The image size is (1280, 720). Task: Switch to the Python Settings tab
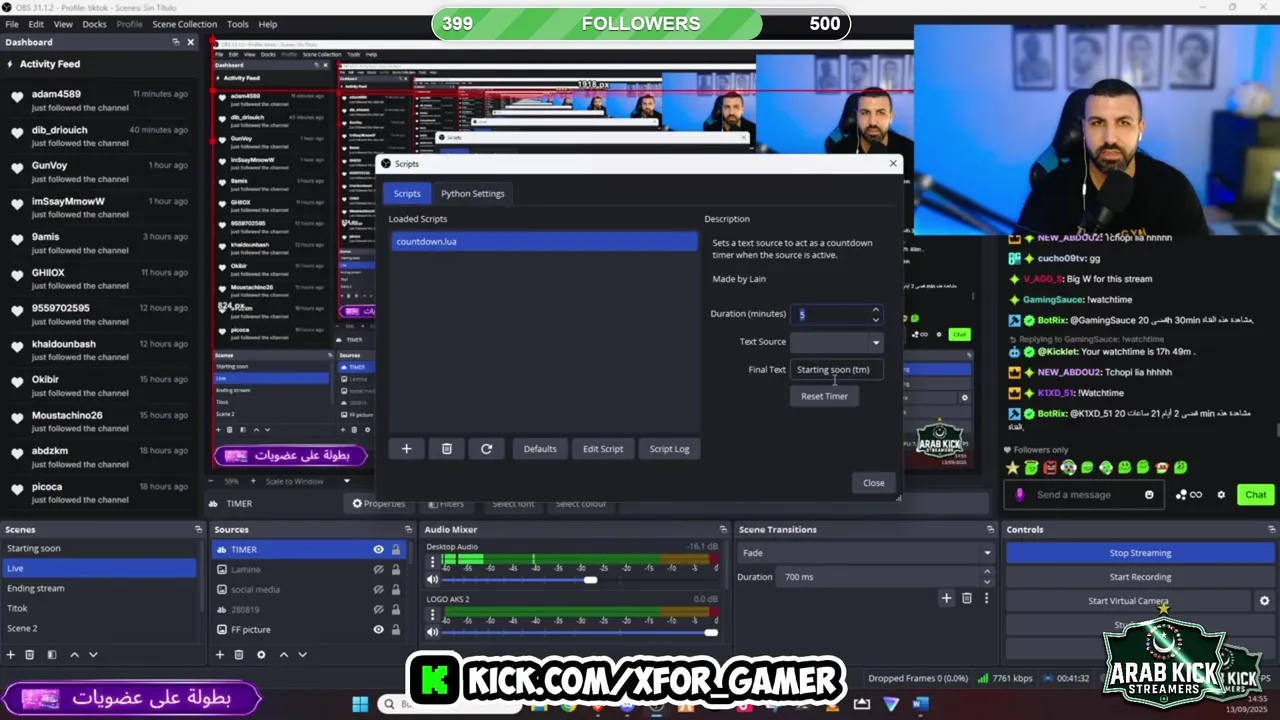tap(473, 194)
